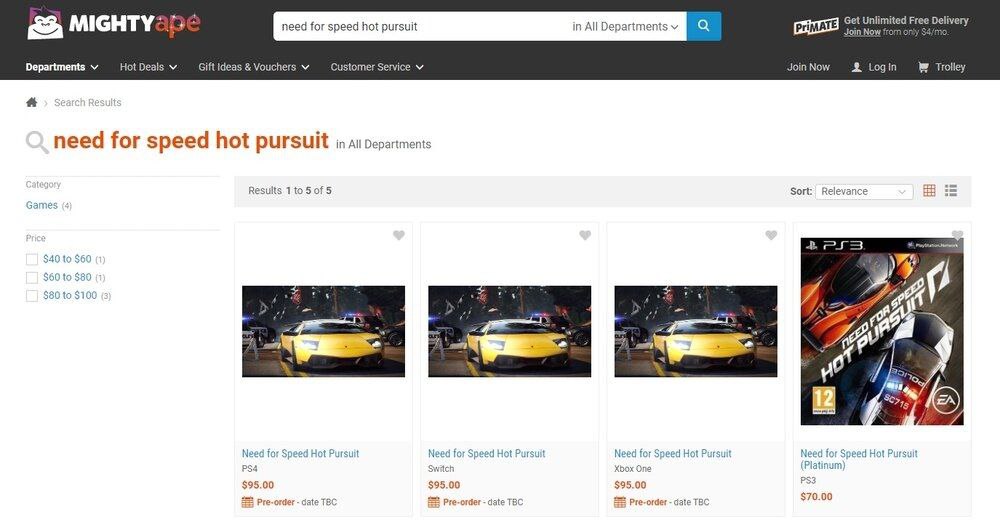Click the Mighty Ape logo
The width and height of the screenshot is (1000, 522).
coord(114,23)
